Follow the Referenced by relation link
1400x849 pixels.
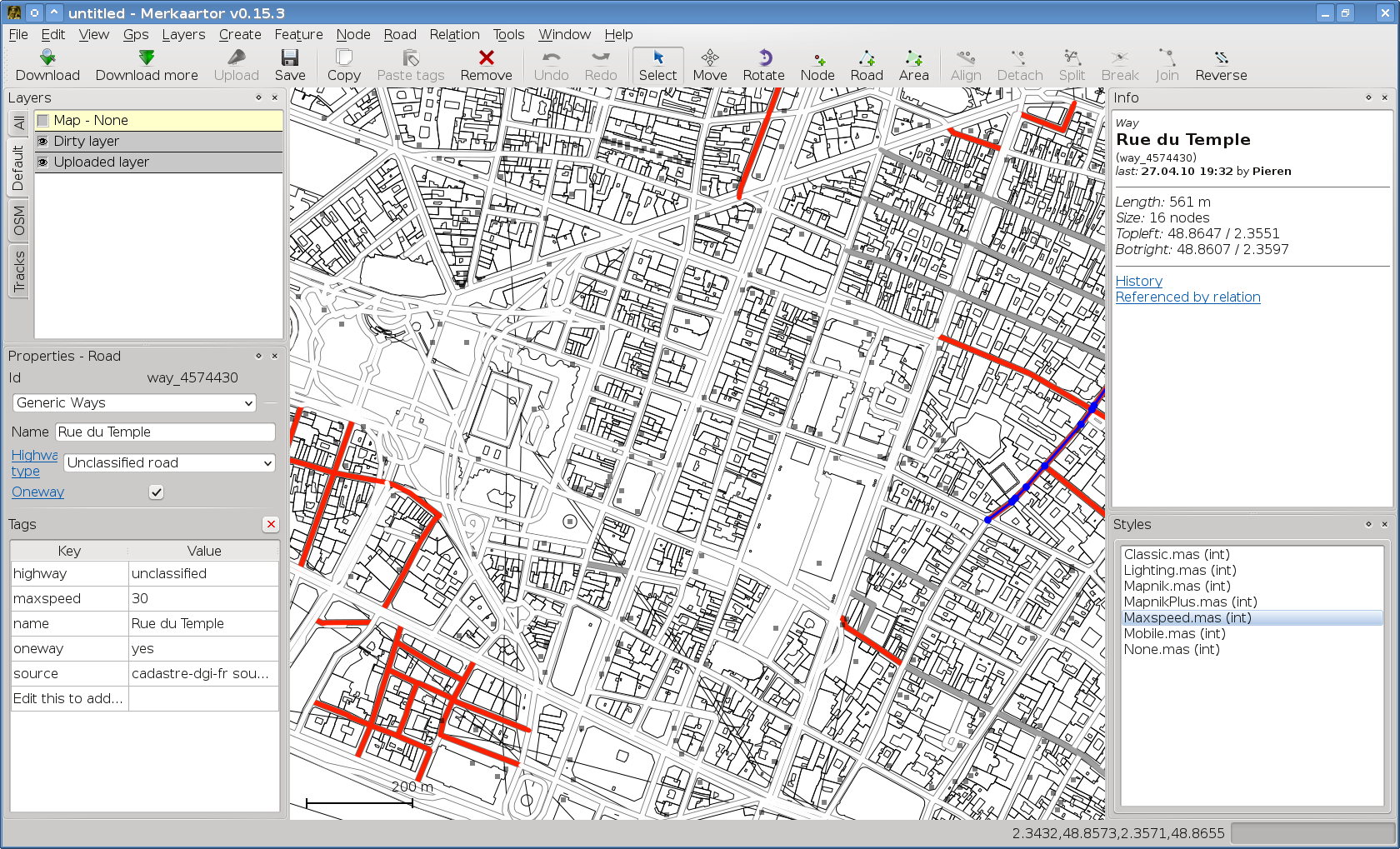click(1187, 297)
